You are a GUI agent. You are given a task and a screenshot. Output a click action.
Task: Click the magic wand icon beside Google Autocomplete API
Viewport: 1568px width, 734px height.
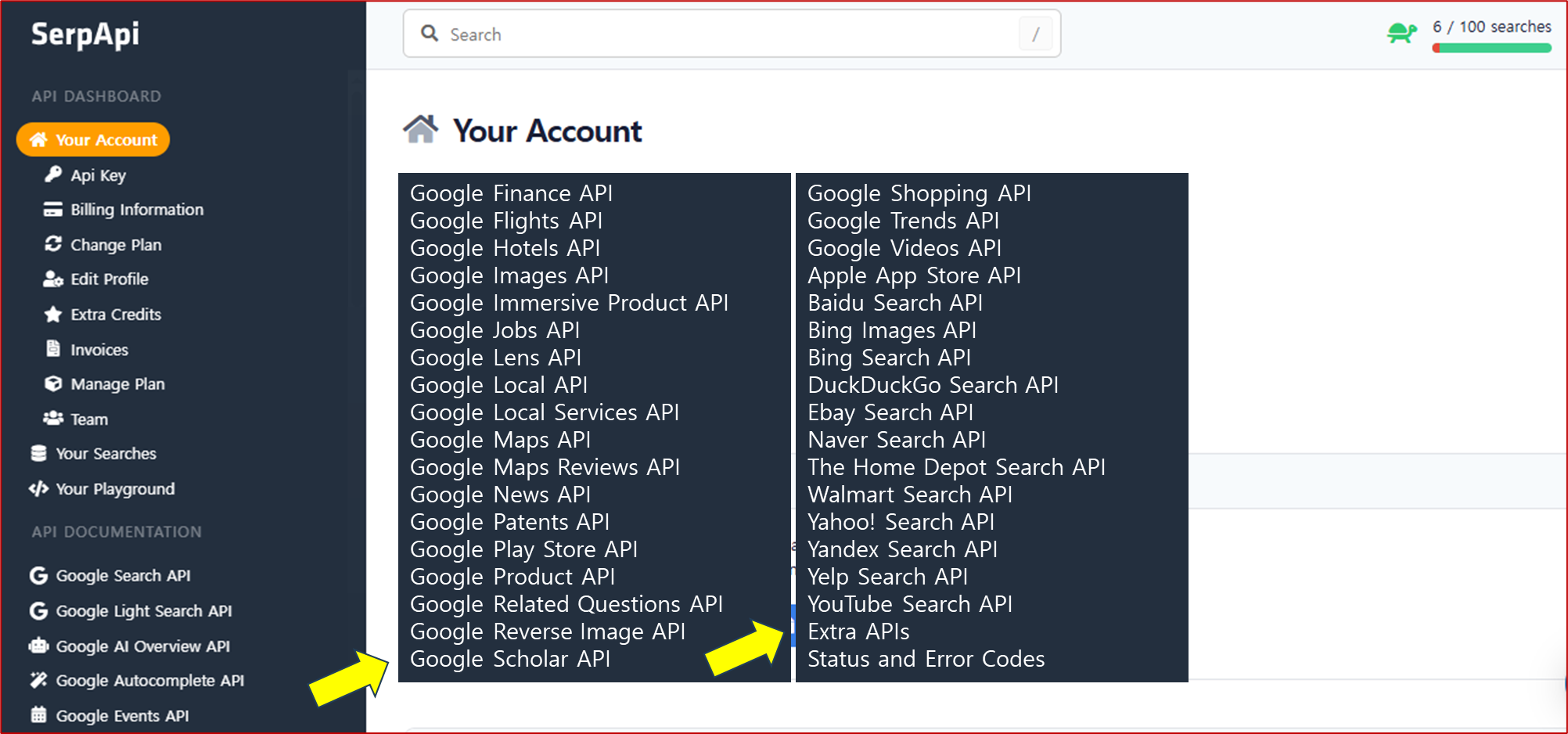tap(38, 680)
